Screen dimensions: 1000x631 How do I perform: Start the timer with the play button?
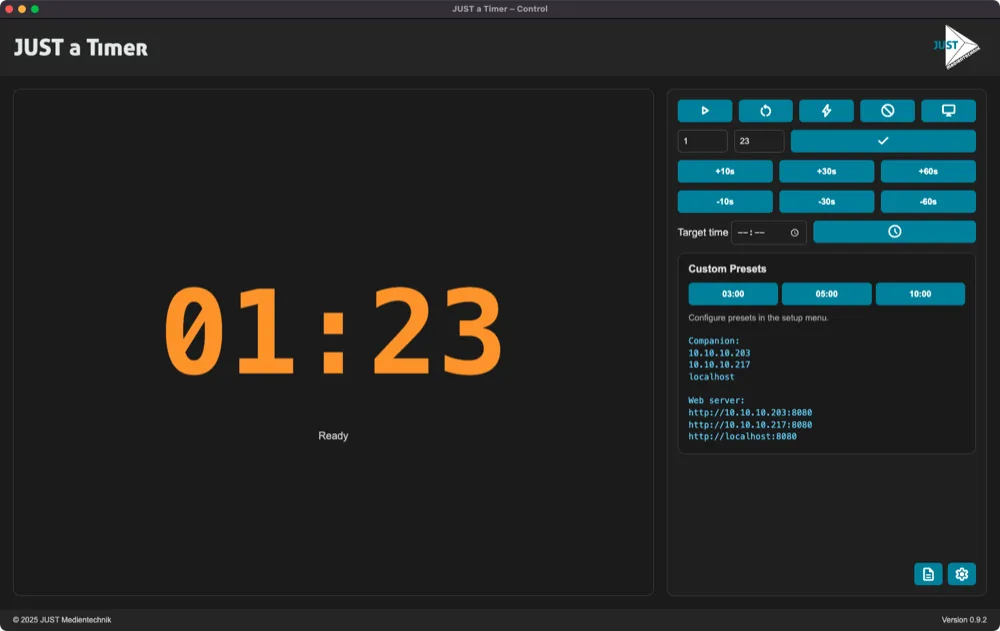tap(704, 111)
